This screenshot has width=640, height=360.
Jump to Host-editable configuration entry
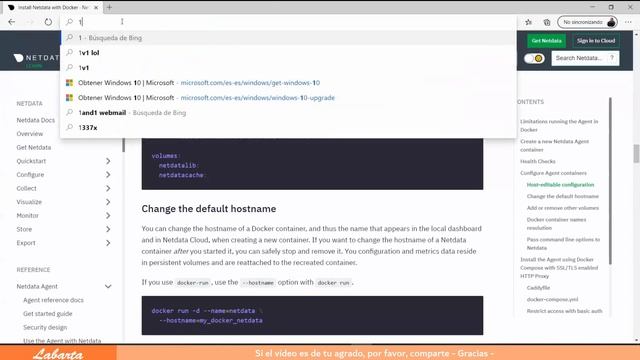pos(560,184)
